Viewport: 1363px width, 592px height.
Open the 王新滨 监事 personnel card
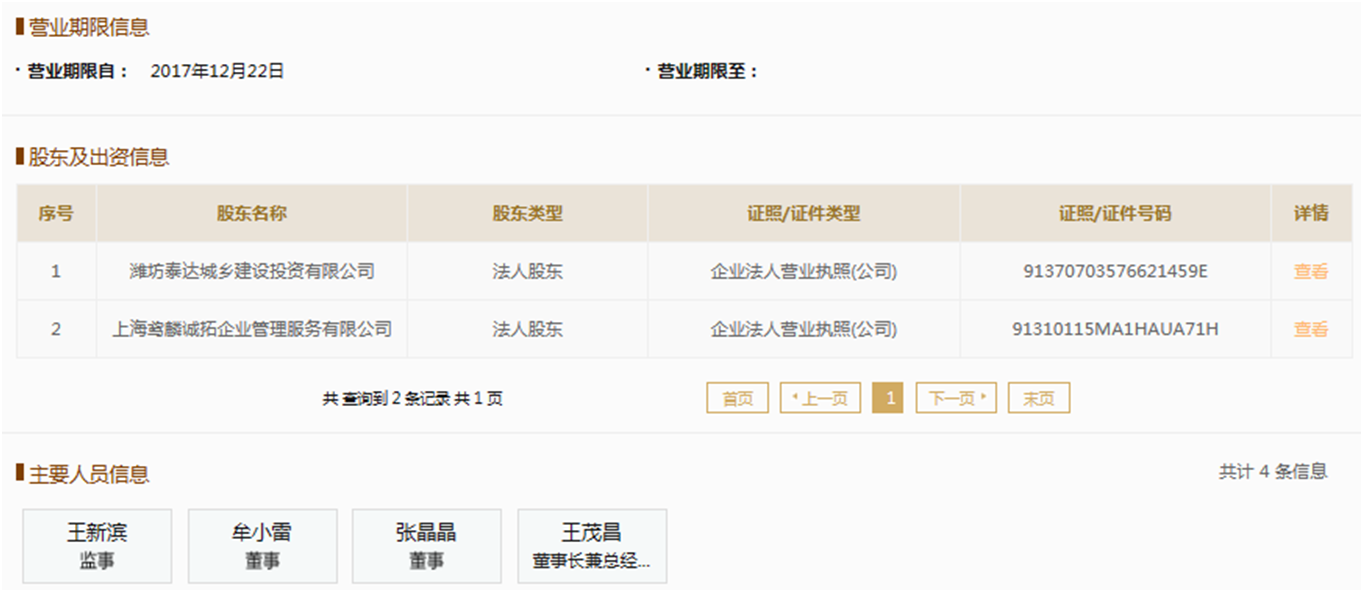(x=97, y=546)
